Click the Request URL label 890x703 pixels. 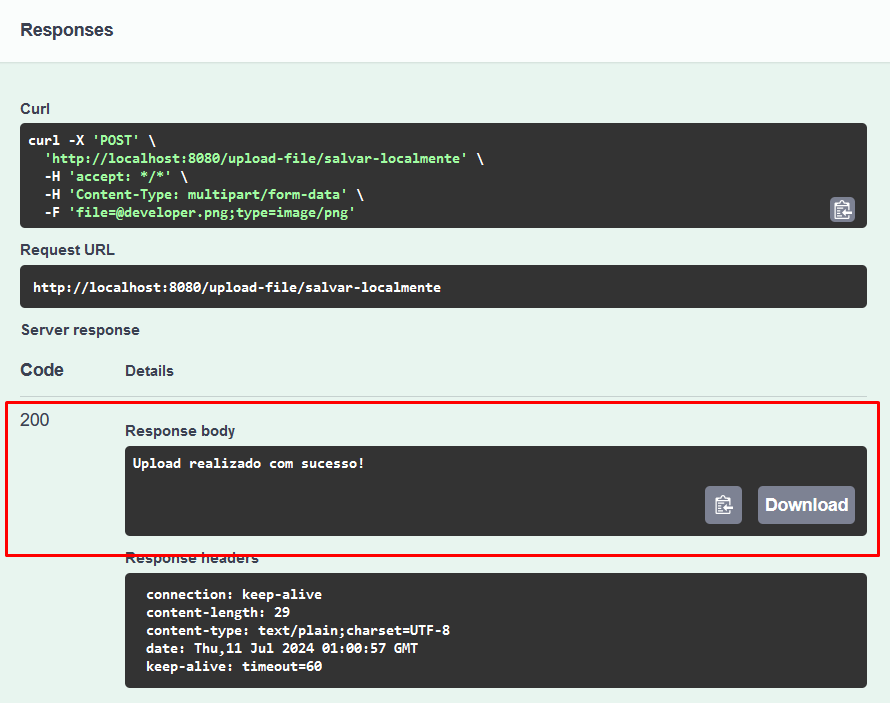point(68,250)
